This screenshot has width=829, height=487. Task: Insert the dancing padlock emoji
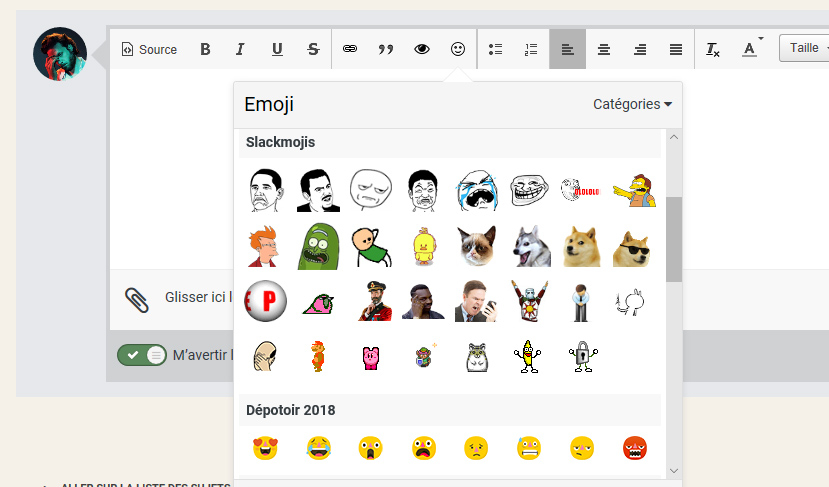click(x=583, y=356)
